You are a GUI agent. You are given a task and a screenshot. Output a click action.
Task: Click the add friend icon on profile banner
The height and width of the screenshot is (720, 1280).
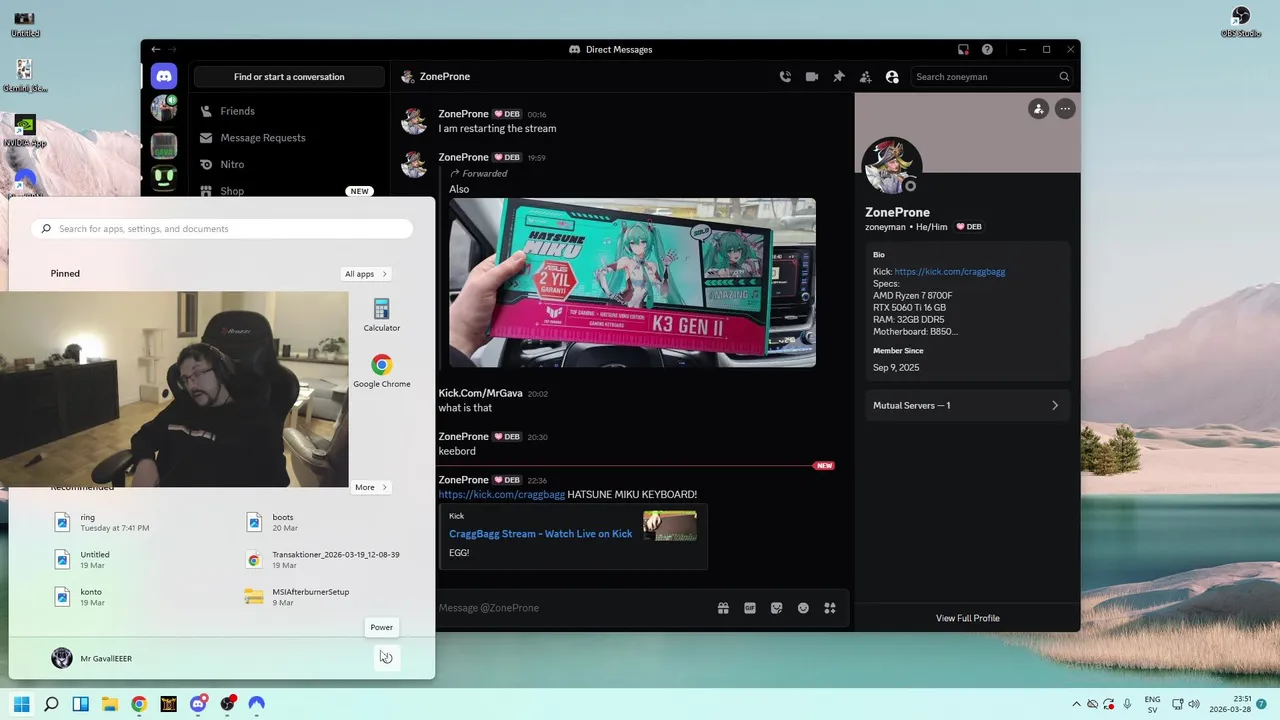(x=1038, y=109)
